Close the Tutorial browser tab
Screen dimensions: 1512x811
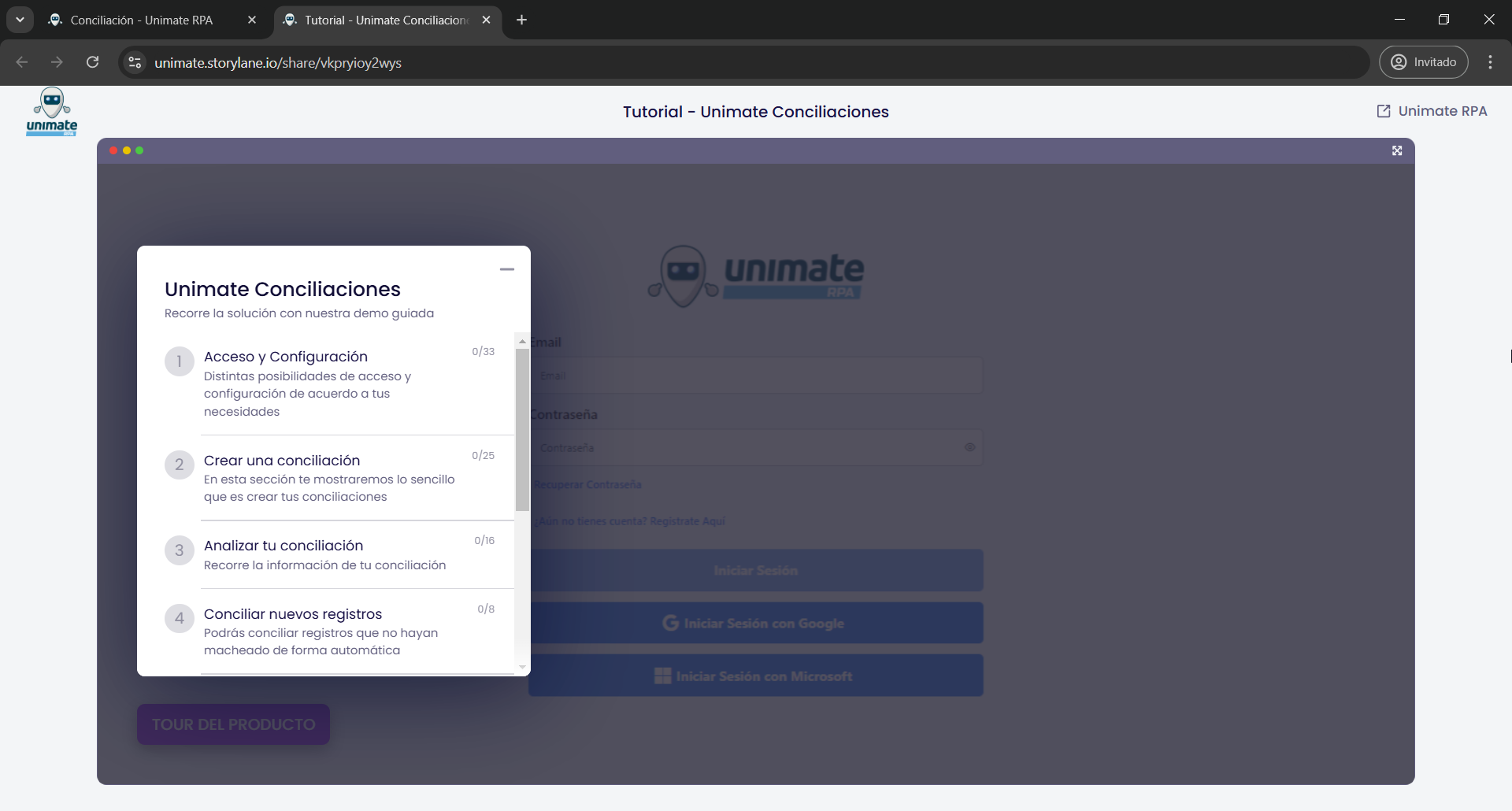pos(487,20)
